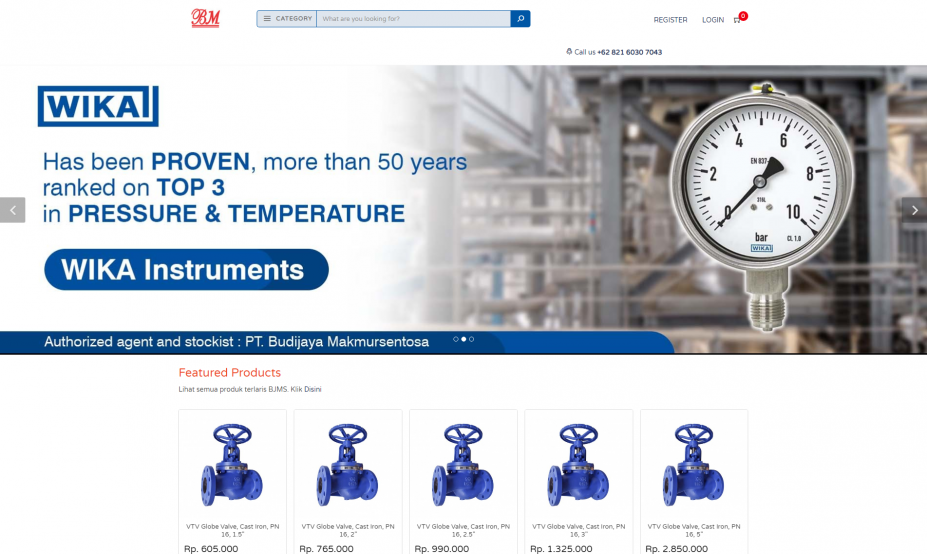This screenshot has width=927, height=554.
Task: Click title of VTV Globe Valve PN 16, 1.5"
Action: coord(232,530)
